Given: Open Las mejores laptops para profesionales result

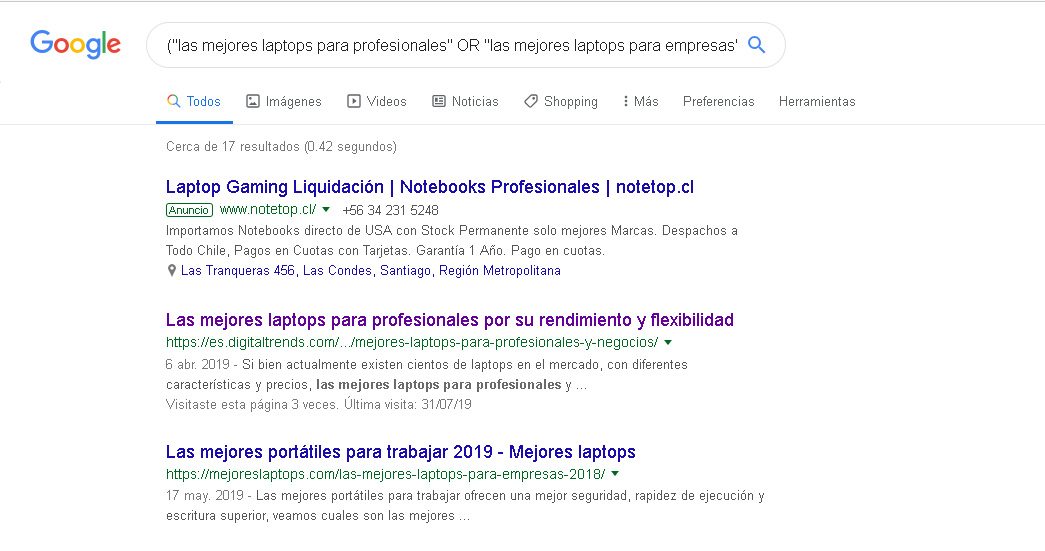Looking at the screenshot, I should click(449, 320).
